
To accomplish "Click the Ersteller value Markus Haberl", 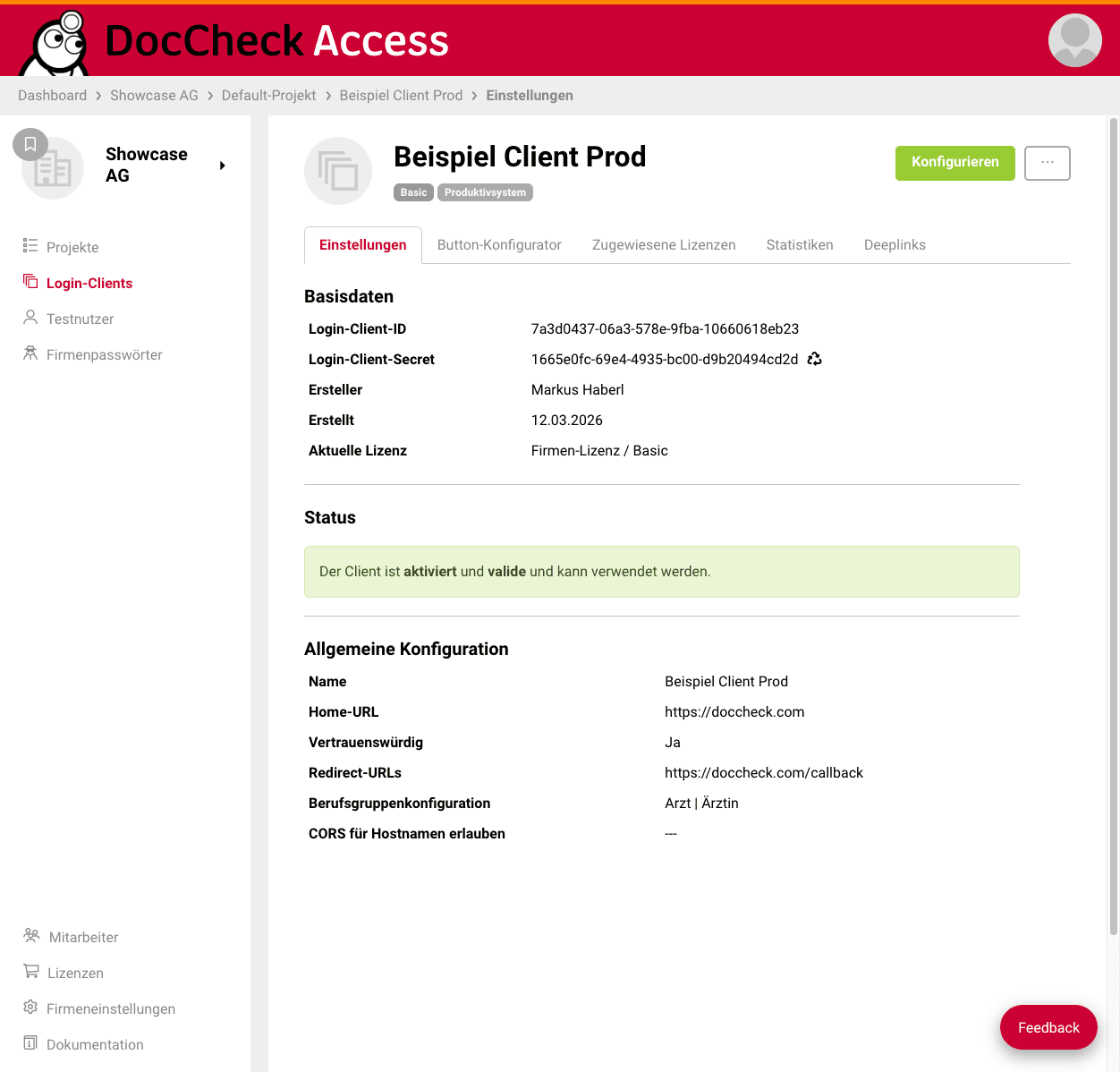I will pos(578,390).
